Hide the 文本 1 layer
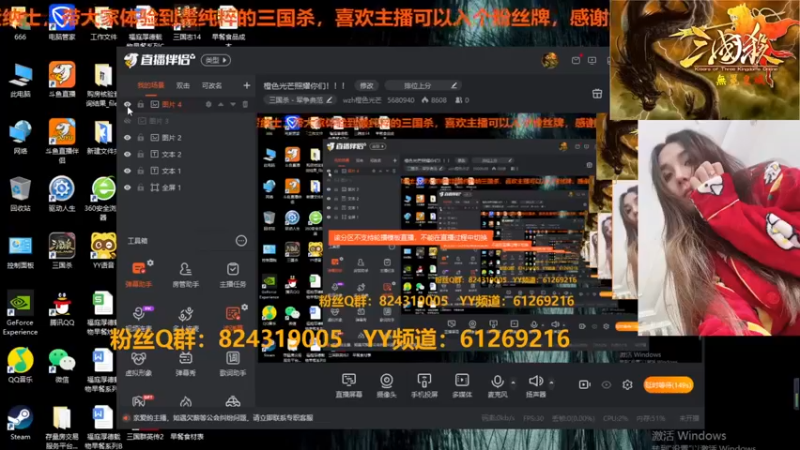This screenshot has height=450, width=800. 127,171
